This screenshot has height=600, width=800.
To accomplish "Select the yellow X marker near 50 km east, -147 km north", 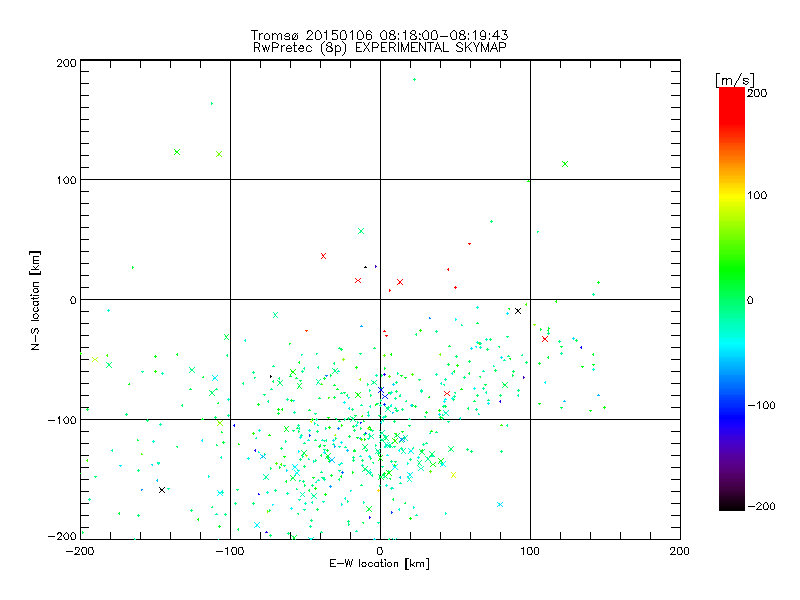I will (453, 475).
